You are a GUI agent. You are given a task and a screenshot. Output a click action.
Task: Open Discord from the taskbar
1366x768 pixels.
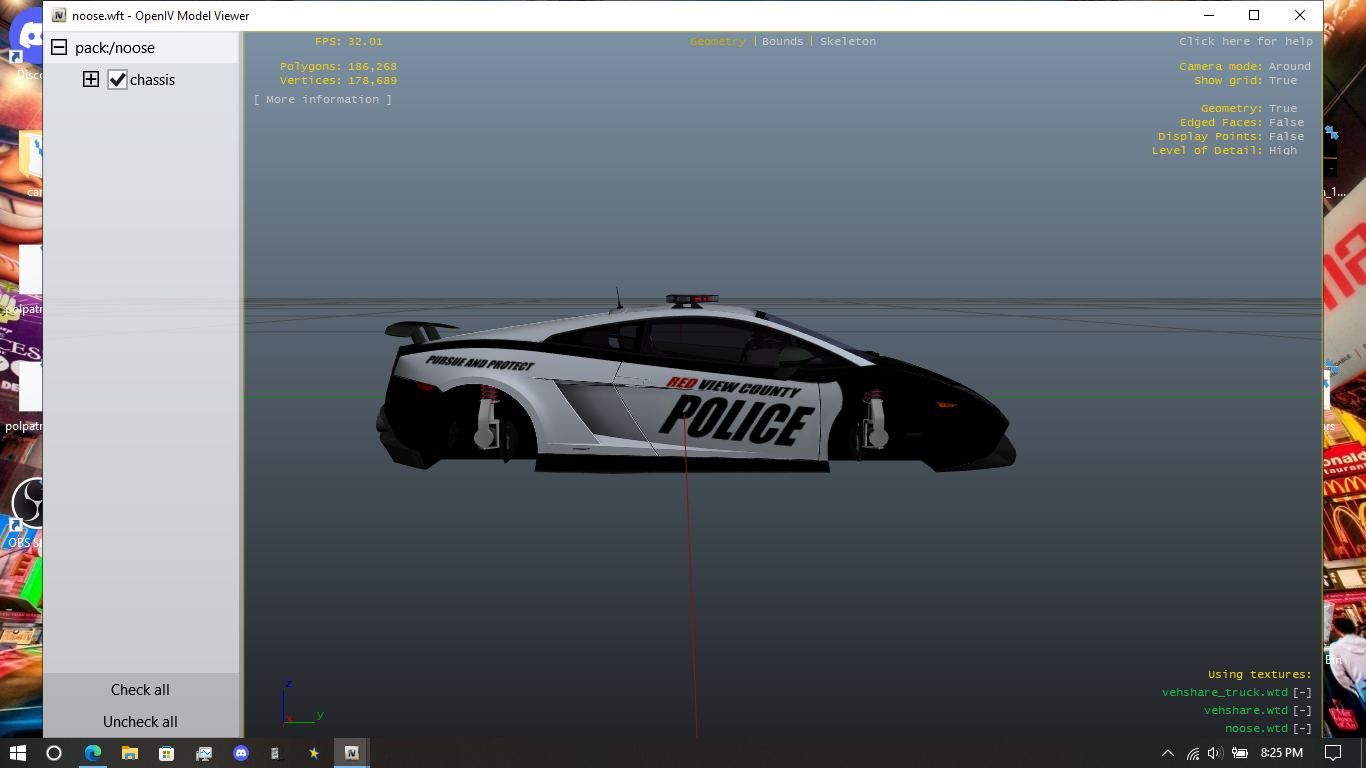tap(240, 753)
